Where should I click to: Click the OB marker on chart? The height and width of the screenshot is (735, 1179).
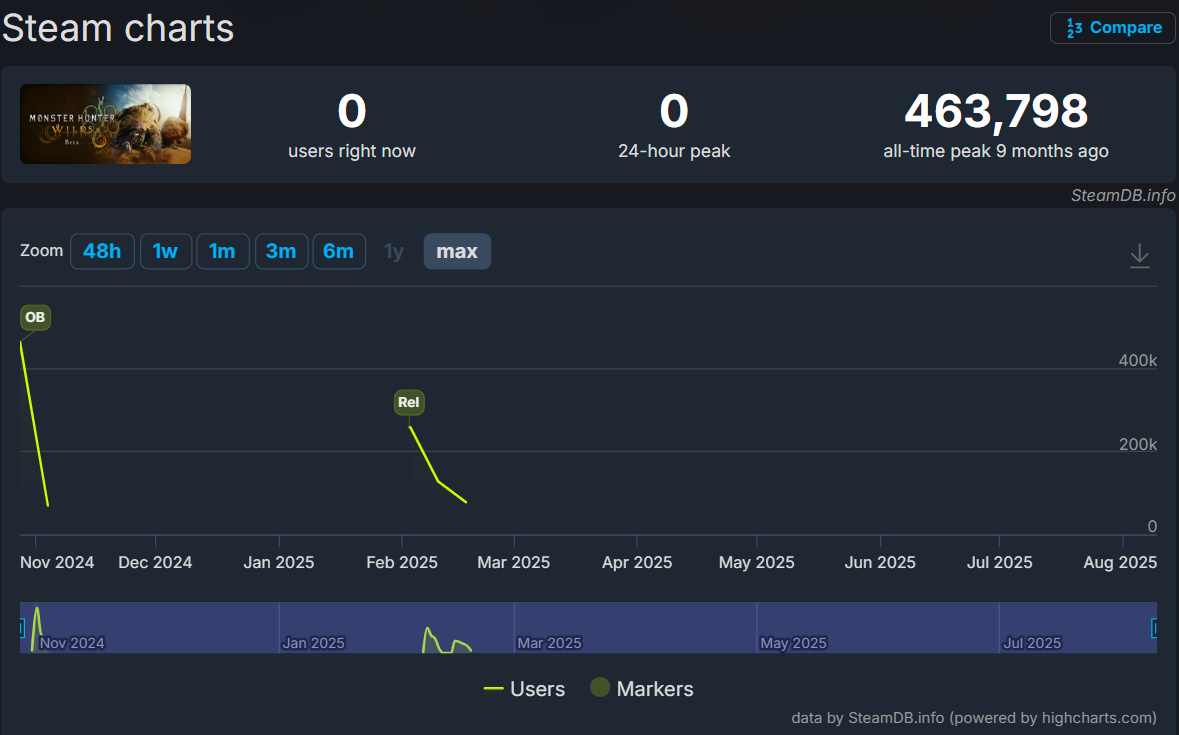point(35,317)
